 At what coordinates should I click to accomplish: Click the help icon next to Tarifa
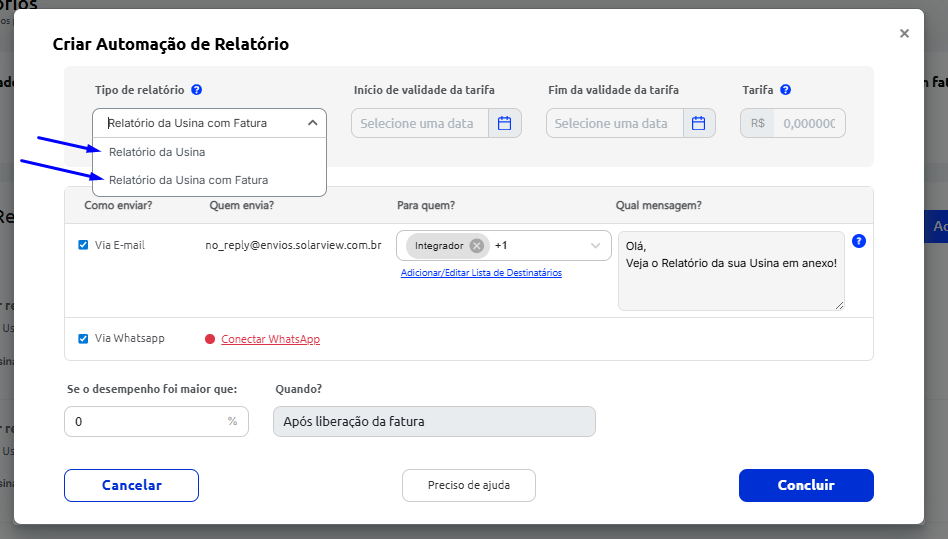click(x=786, y=90)
